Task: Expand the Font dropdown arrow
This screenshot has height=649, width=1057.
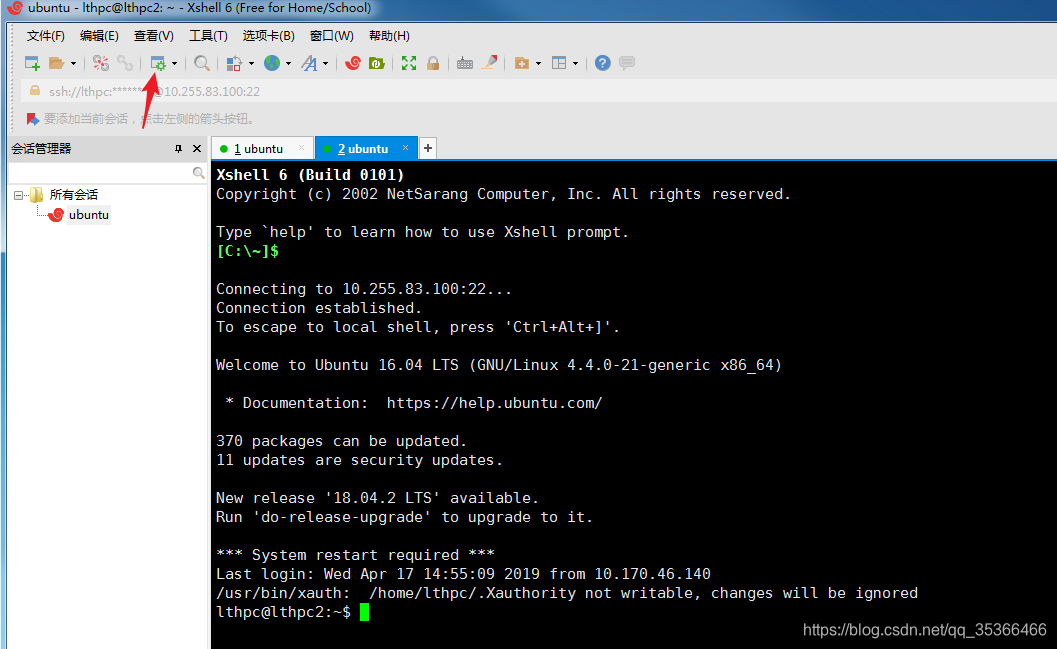Action: pyautogui.click(x=326, y=63)
